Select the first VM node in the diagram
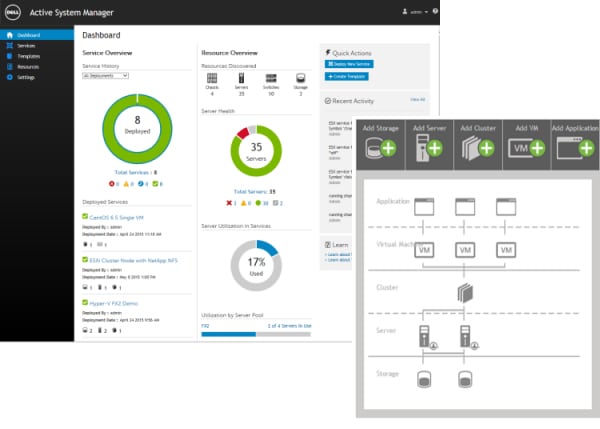600x429 pixels. click(x=424, y=250)
